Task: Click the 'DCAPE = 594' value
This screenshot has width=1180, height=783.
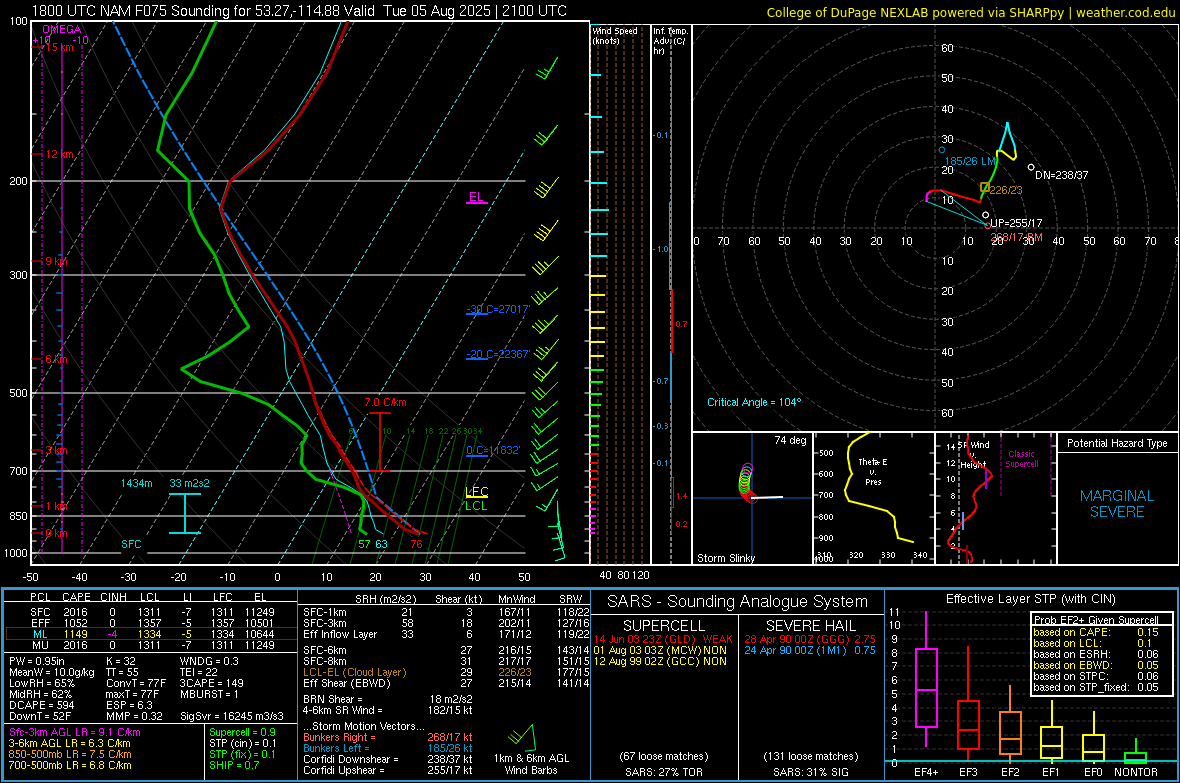Action: pos(41,705)
